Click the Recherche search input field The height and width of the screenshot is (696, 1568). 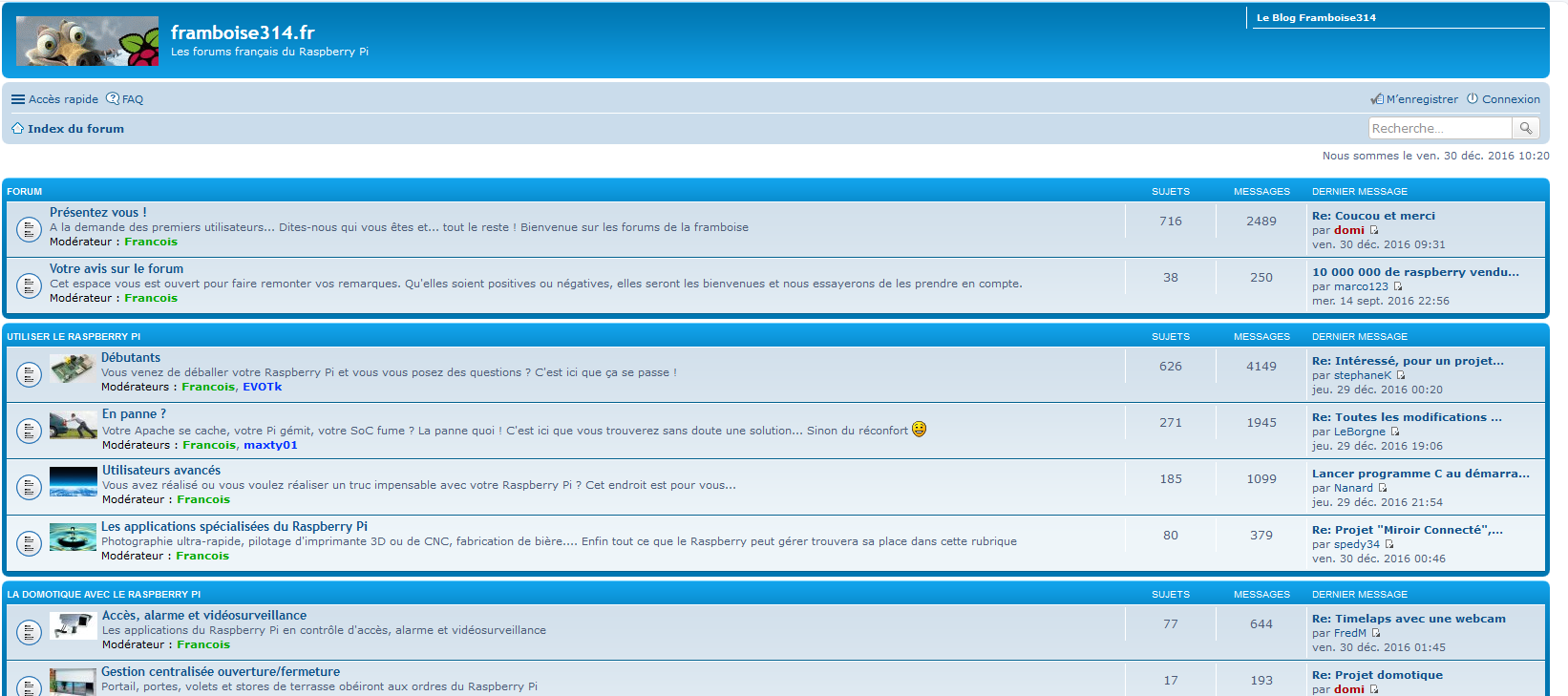pyautogui.click(x=1440, y=128)
